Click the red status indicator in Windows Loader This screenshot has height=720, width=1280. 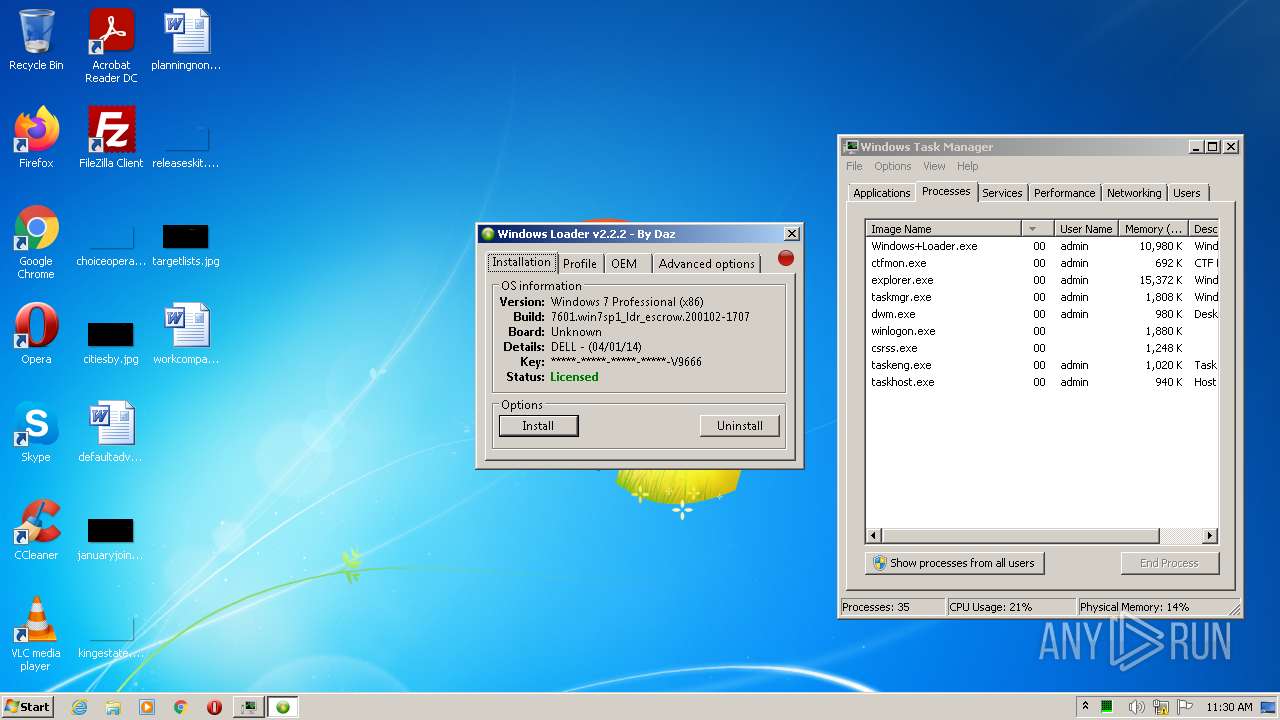pyautogui.click(x=786, y=258)
